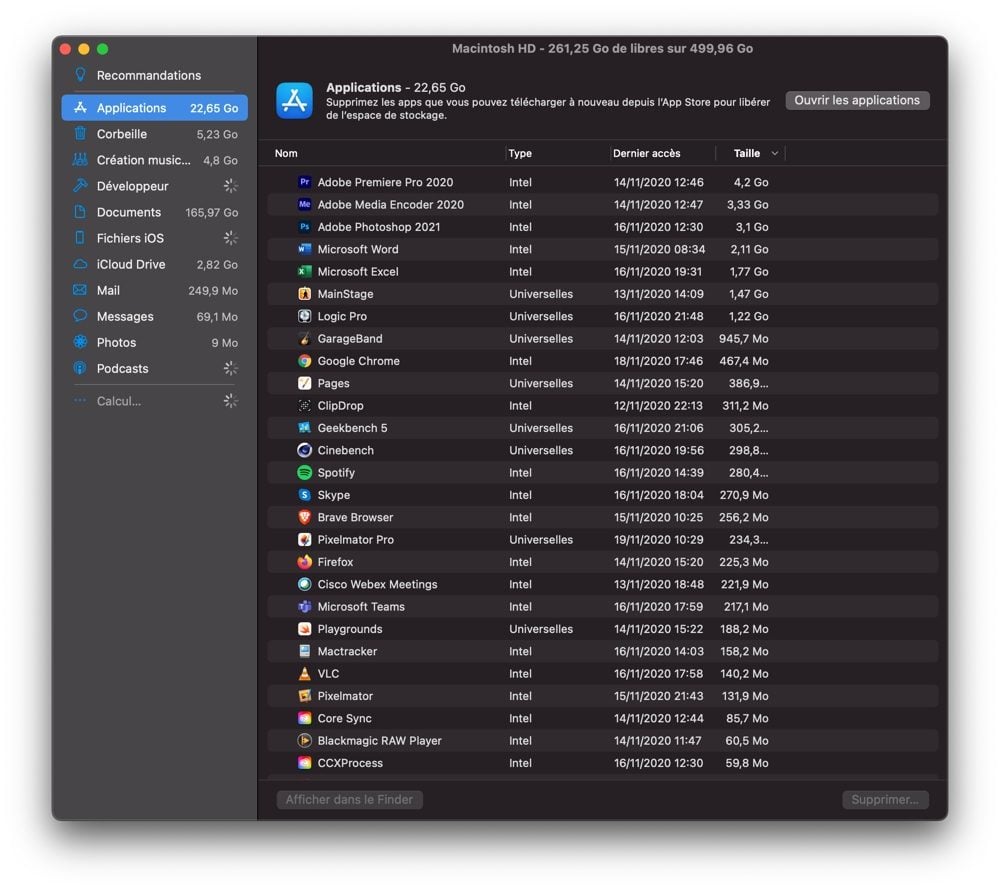Click the VLC cone icon
This screenshot has height=890, width=1000.
(304, 674)
